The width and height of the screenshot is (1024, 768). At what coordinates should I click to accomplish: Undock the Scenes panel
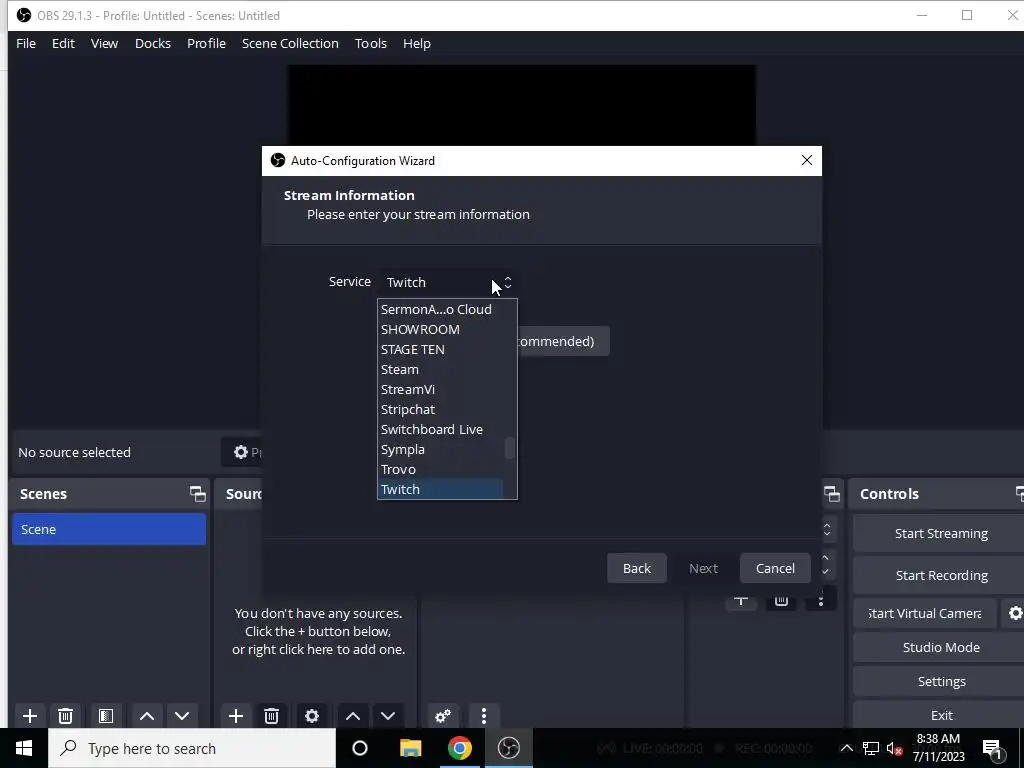(x=197, y=494)
